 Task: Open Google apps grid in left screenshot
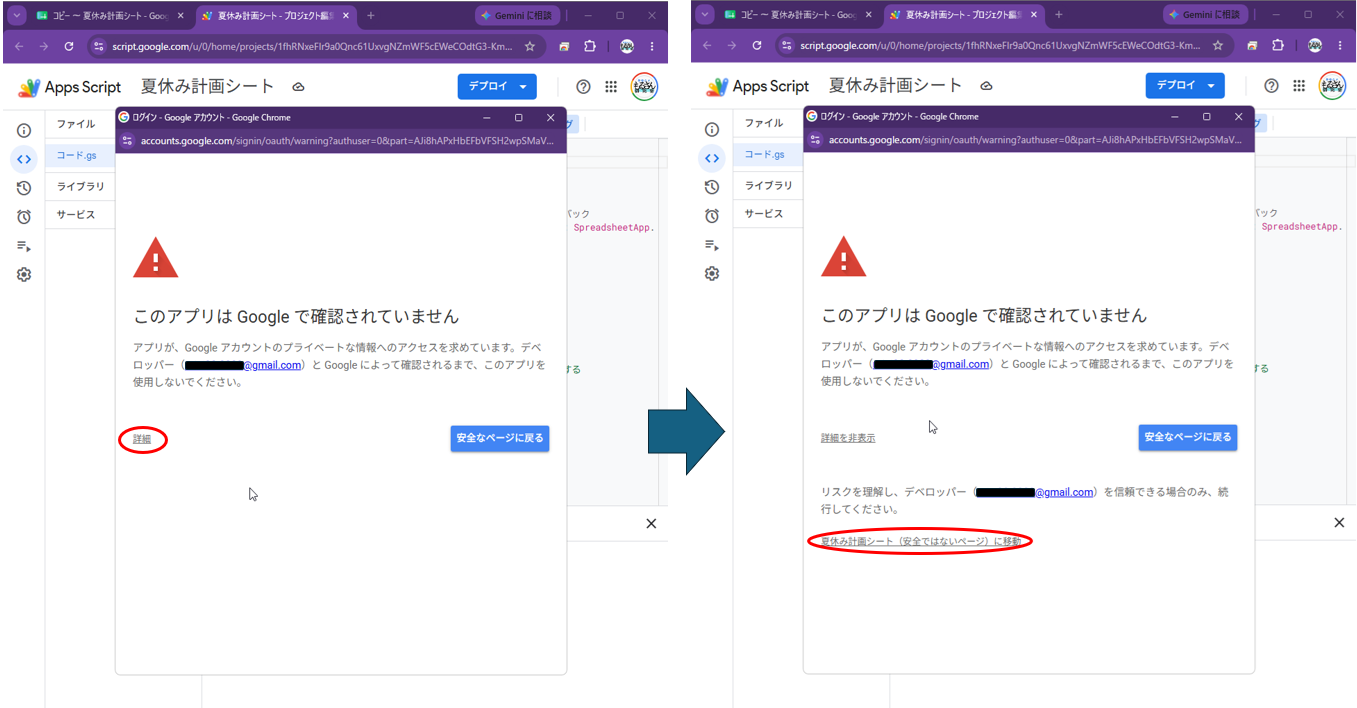pyautogui.click(x=612, y=87)
